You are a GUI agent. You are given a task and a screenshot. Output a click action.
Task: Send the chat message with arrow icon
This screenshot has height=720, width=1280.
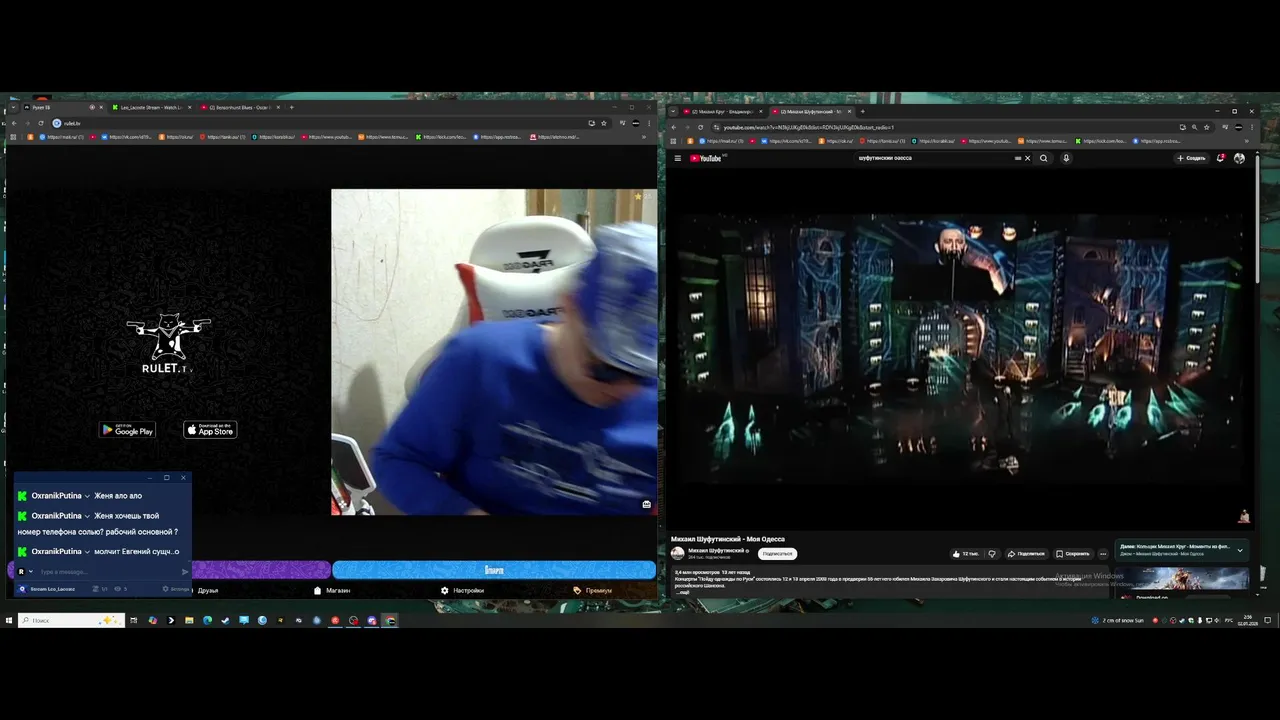tap(185, 572)
